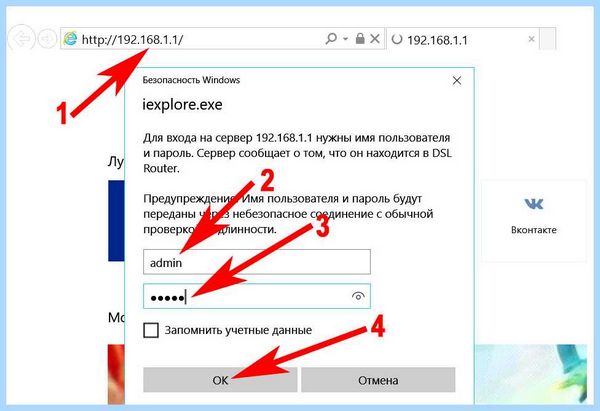Open a new tab next to 192.168.1.1
Screen dimensions: 600x411
548,39
